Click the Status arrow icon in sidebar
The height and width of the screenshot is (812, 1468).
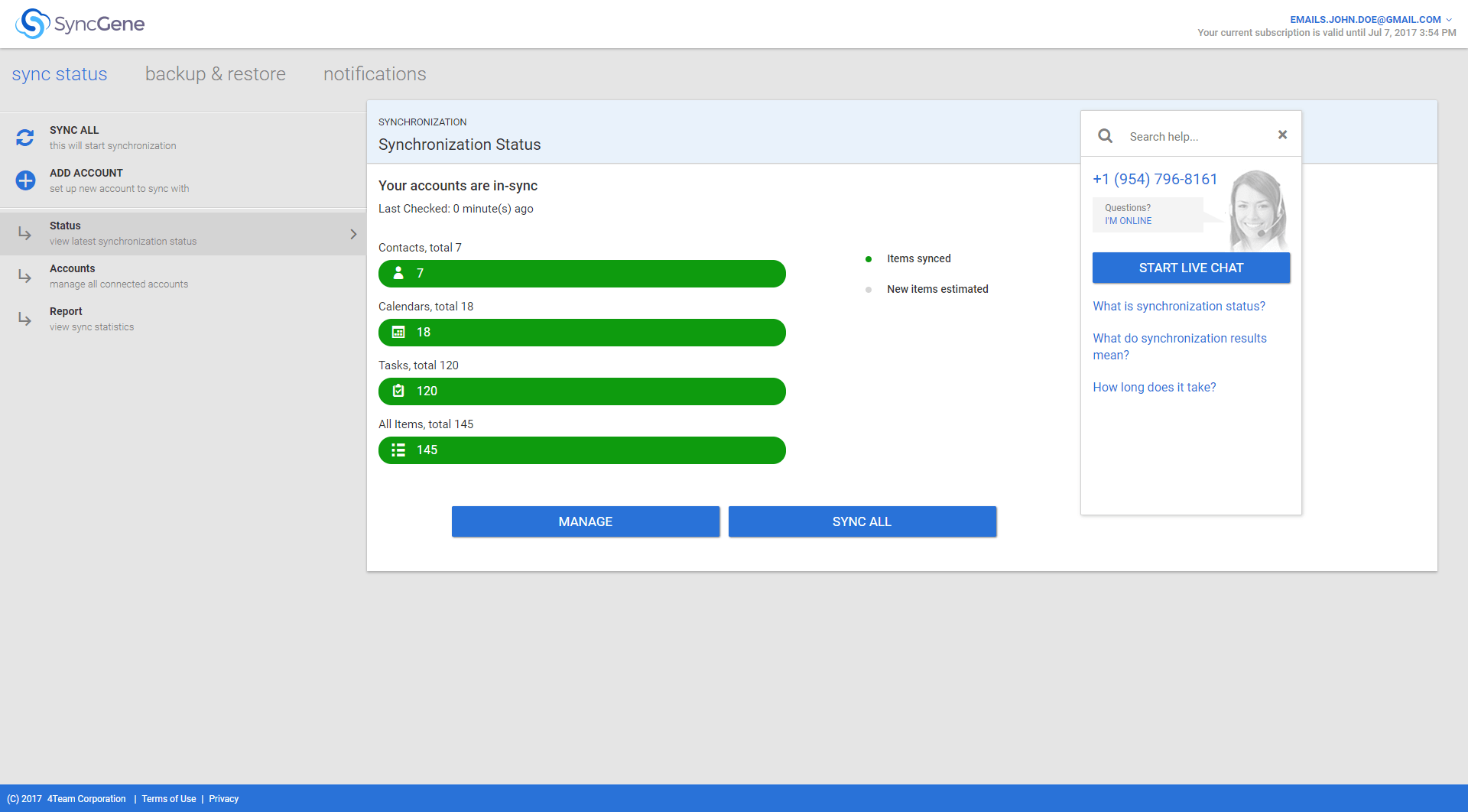(x=23, y=233)
